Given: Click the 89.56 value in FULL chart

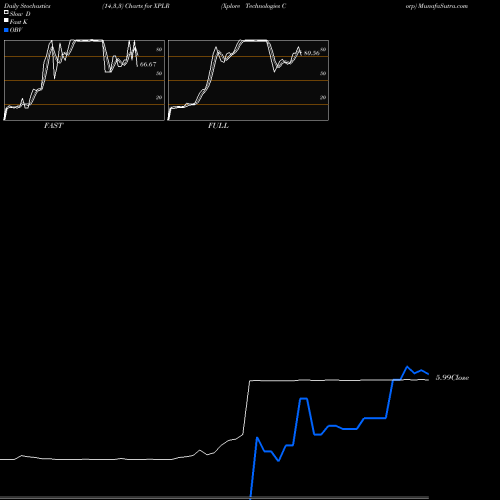Looking at the screenshot, I should tap(312, 53).
